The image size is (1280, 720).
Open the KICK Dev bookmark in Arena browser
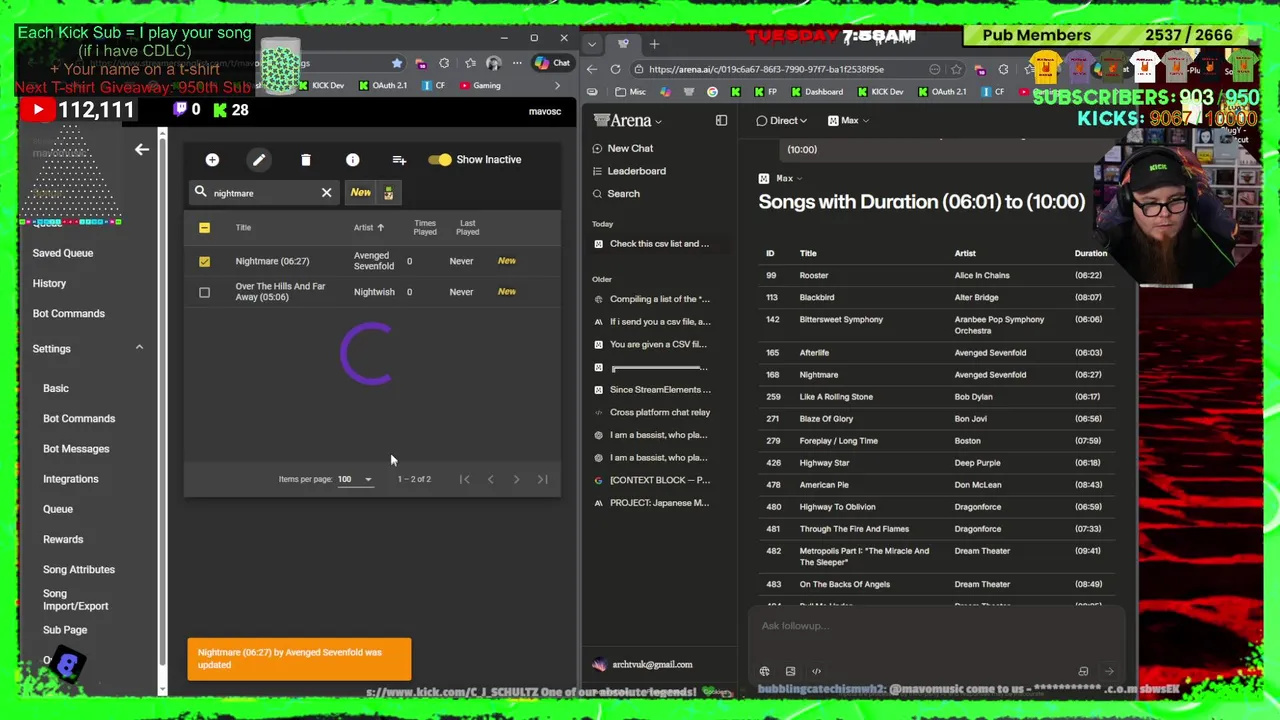[880, 91]
